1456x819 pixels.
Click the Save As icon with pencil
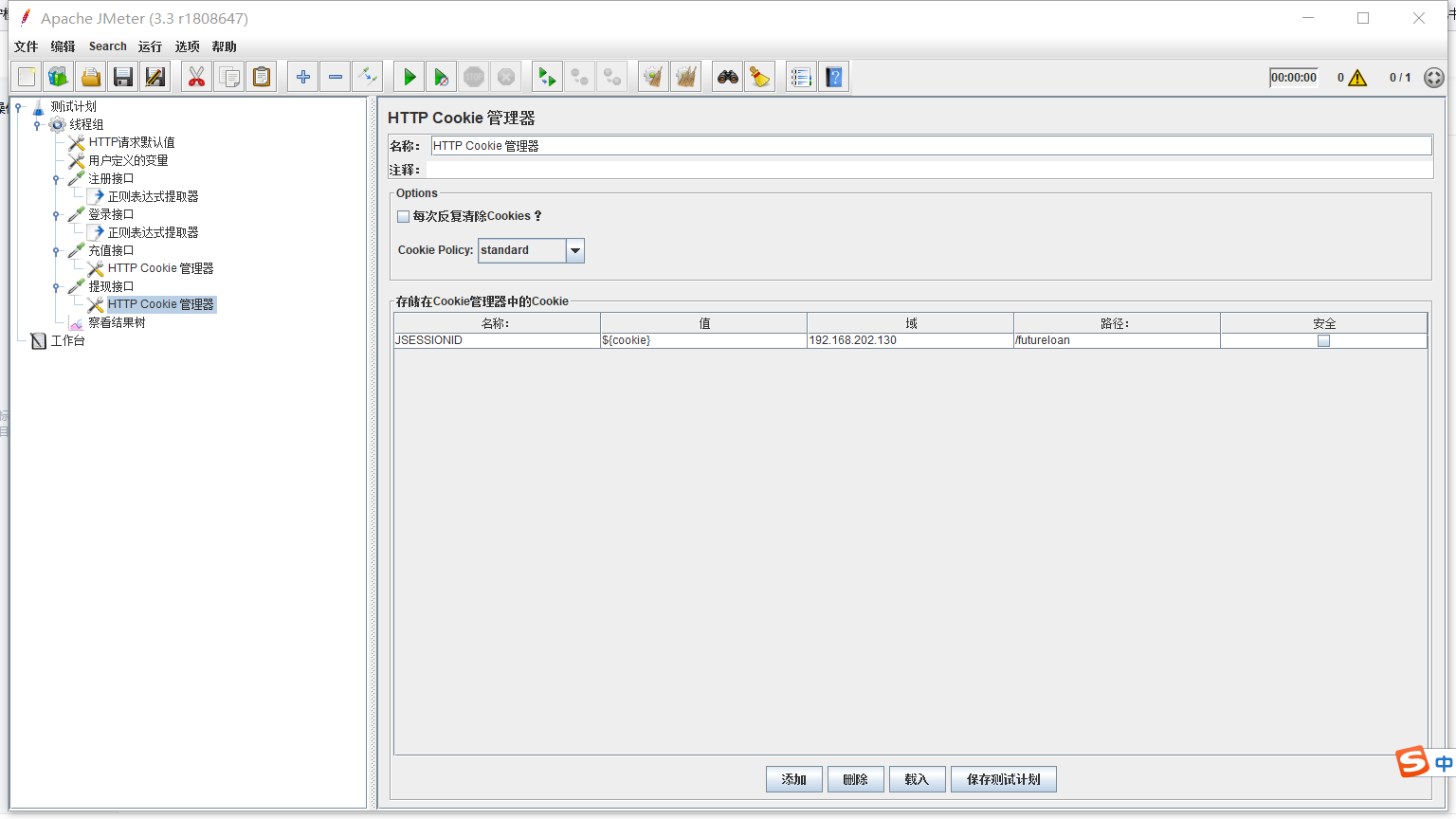tap(155, 77)
